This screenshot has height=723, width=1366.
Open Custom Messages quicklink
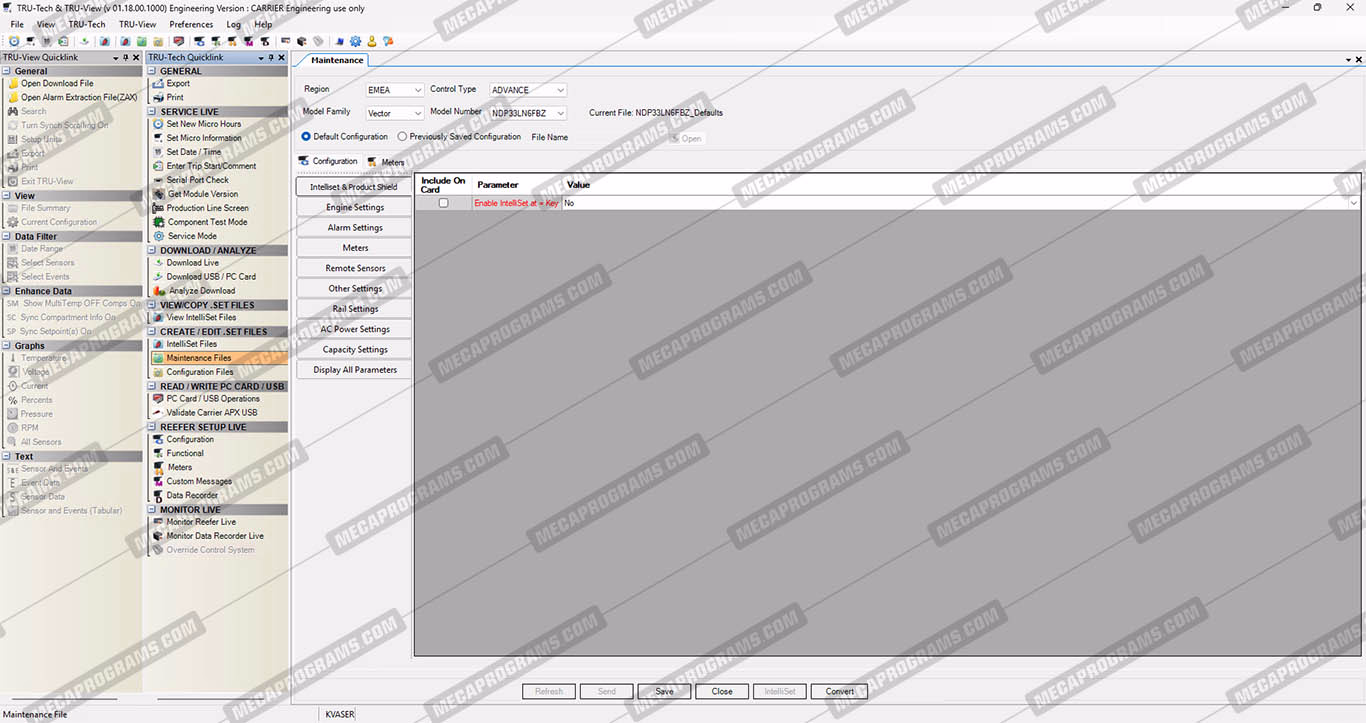click(x=198, y=482)
